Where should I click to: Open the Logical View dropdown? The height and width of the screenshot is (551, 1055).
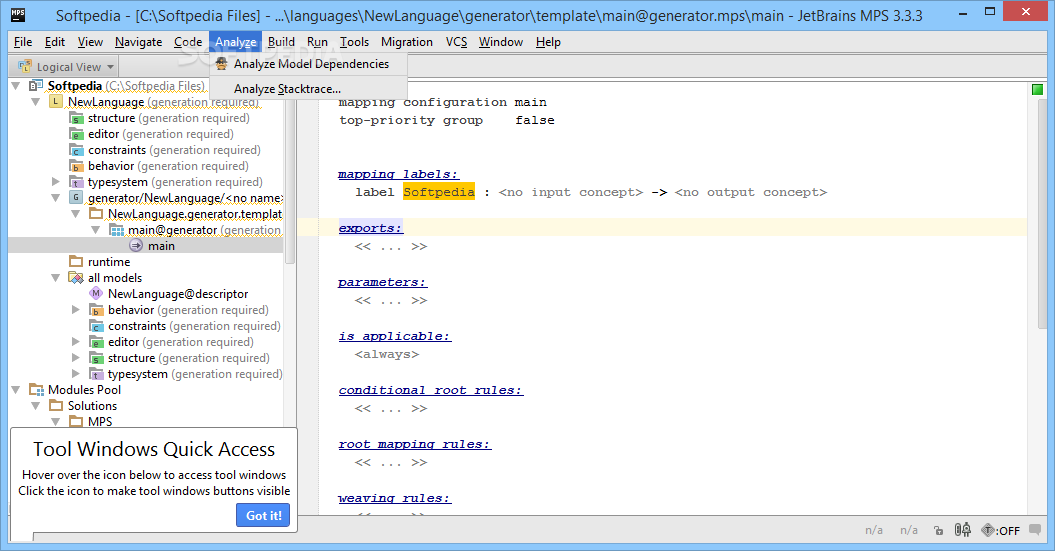65,67
